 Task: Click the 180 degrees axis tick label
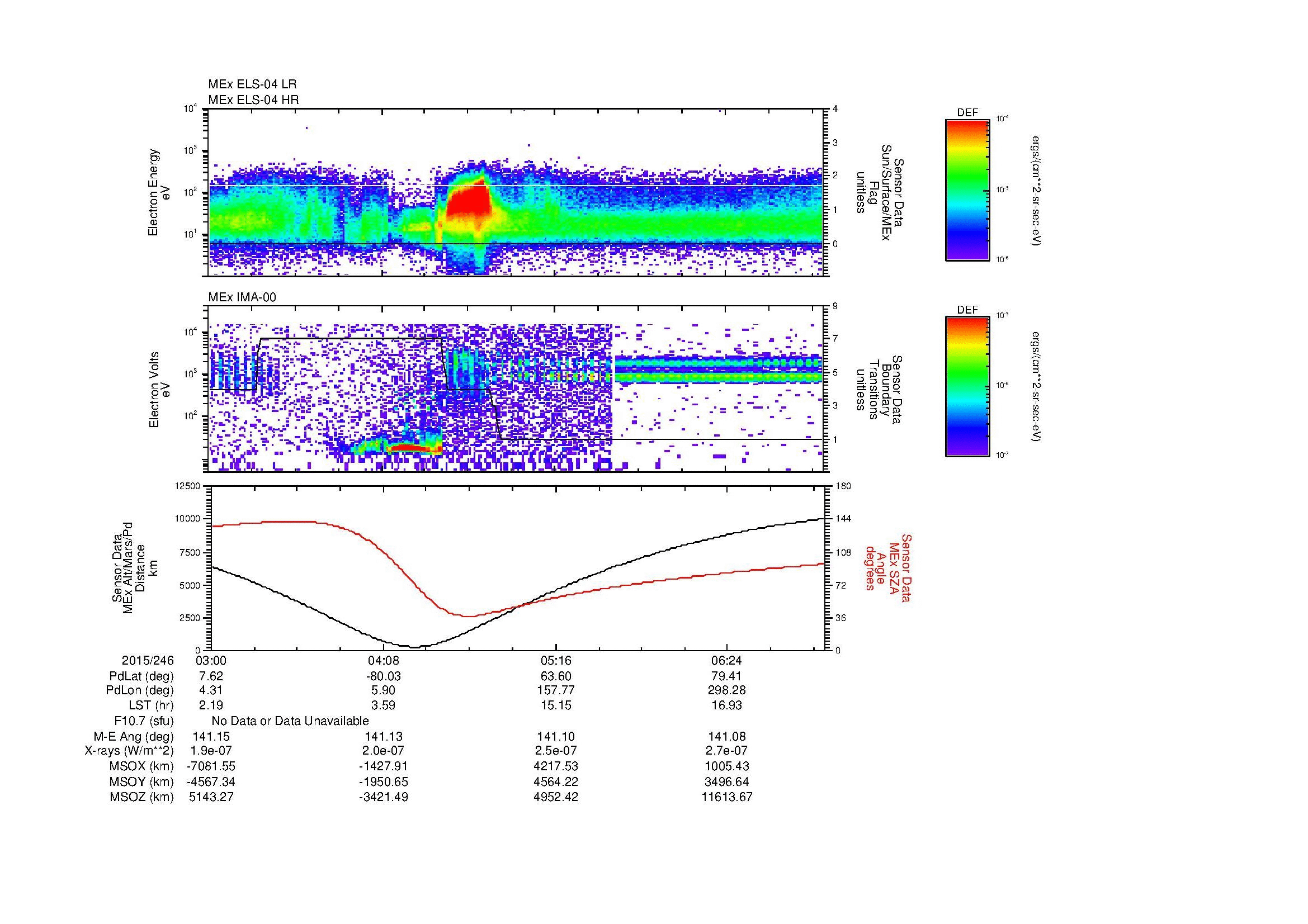843,486
